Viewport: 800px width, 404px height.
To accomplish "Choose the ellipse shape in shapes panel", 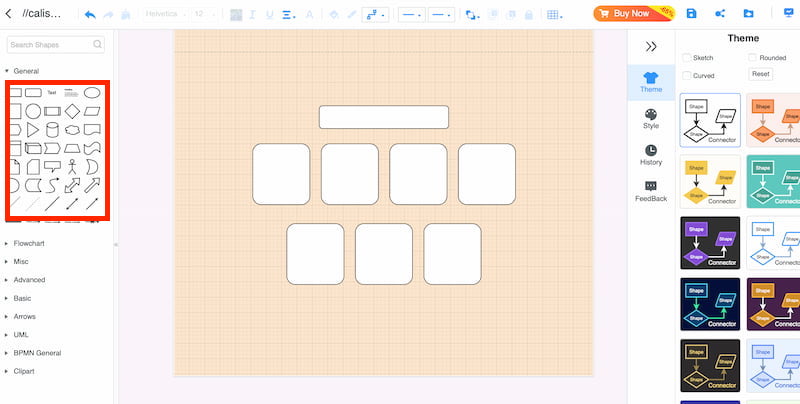I will [x=92, y=93].
